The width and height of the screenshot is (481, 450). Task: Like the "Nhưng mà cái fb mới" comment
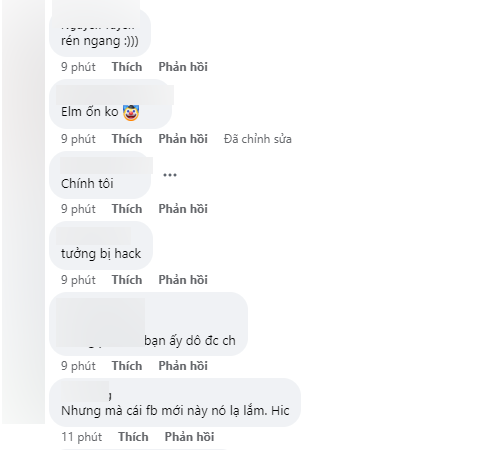click(133, 437)
